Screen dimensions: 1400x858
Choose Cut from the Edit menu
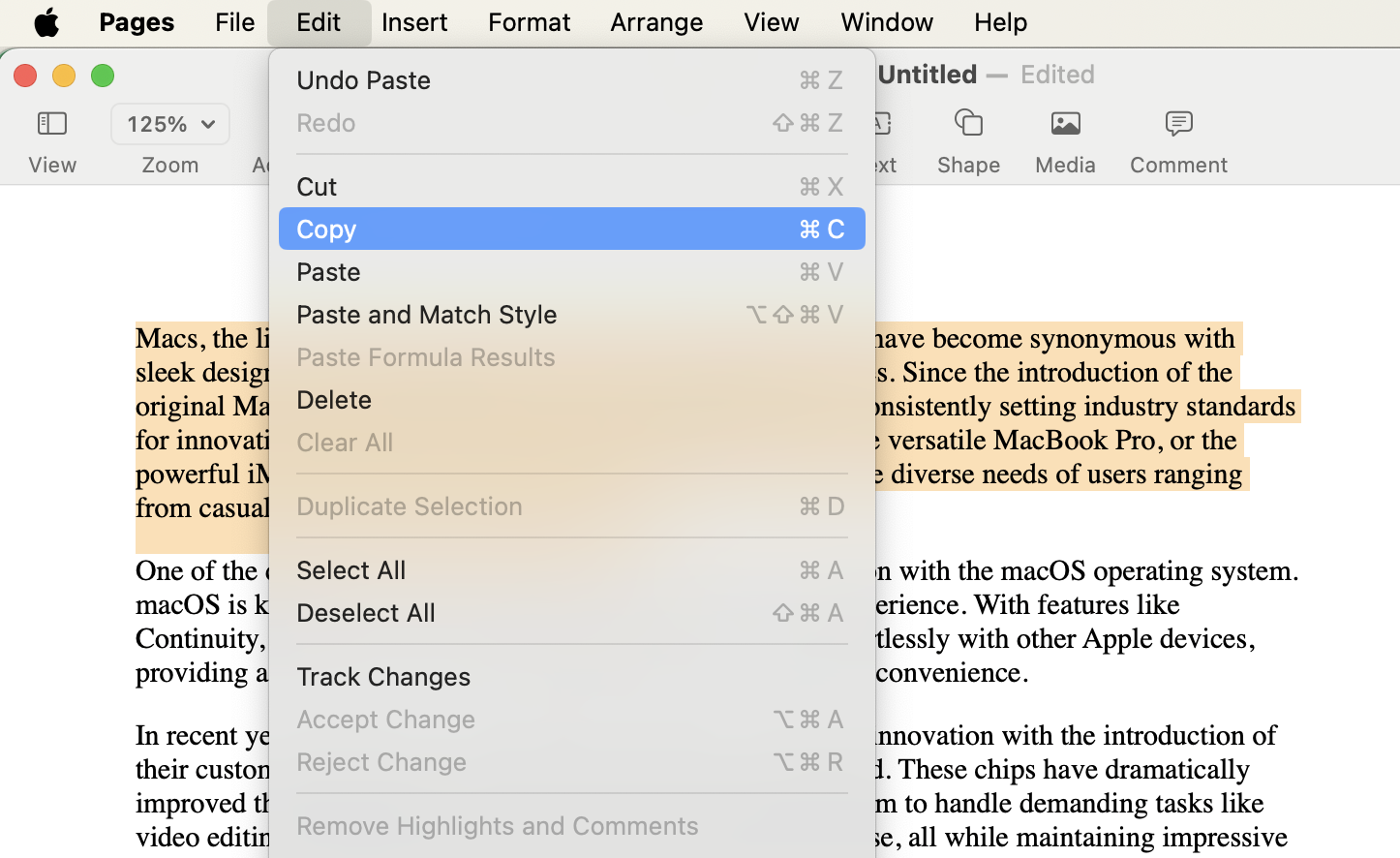[571, 187]
